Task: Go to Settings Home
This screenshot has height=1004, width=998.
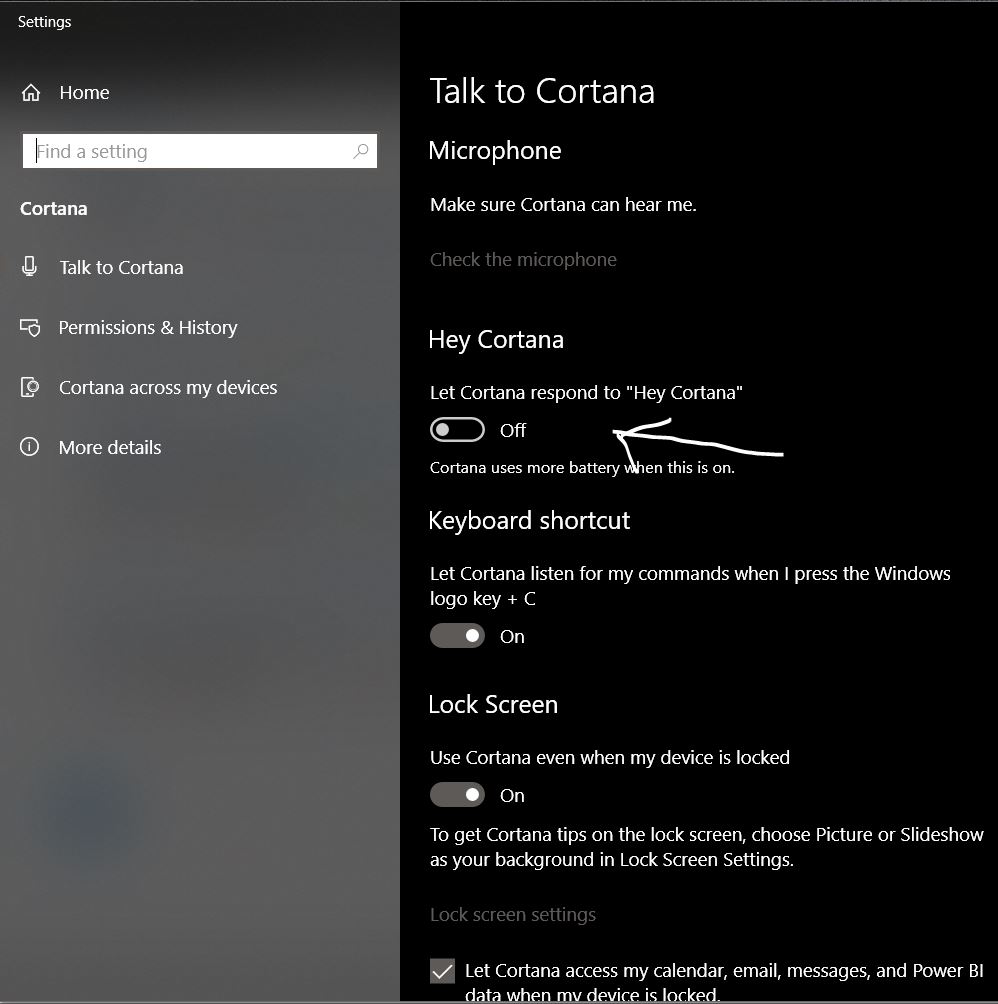Action: (x=85, y=93)
